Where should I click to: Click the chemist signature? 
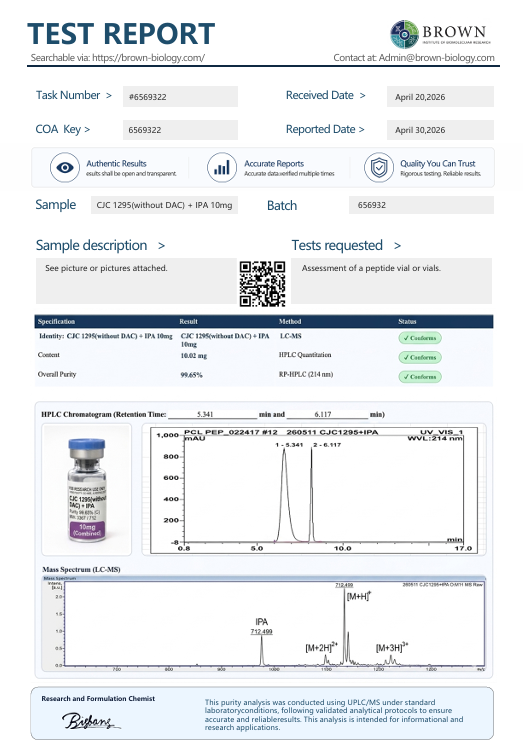91,721
